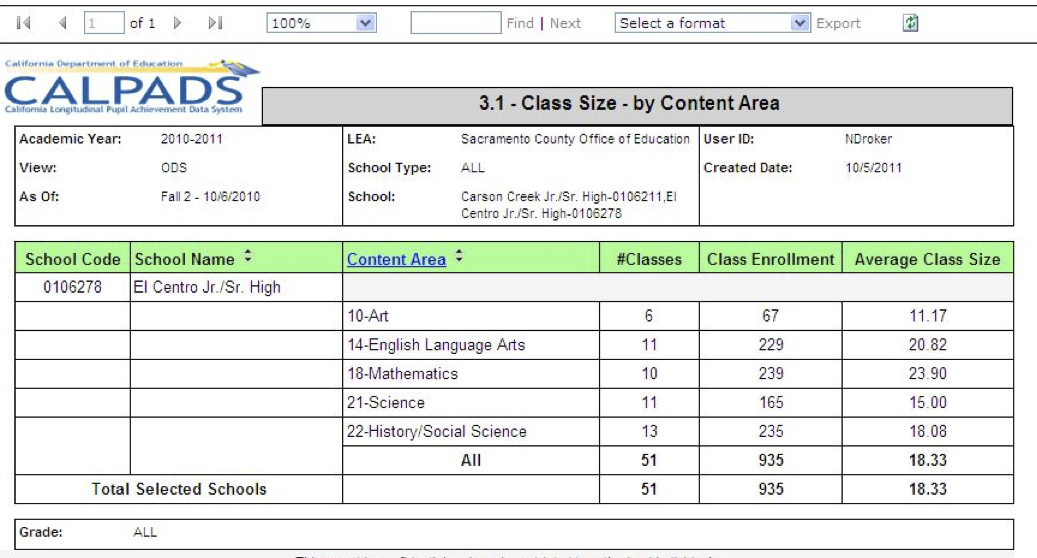Click the Class Enrollment column header

point(770,260)
